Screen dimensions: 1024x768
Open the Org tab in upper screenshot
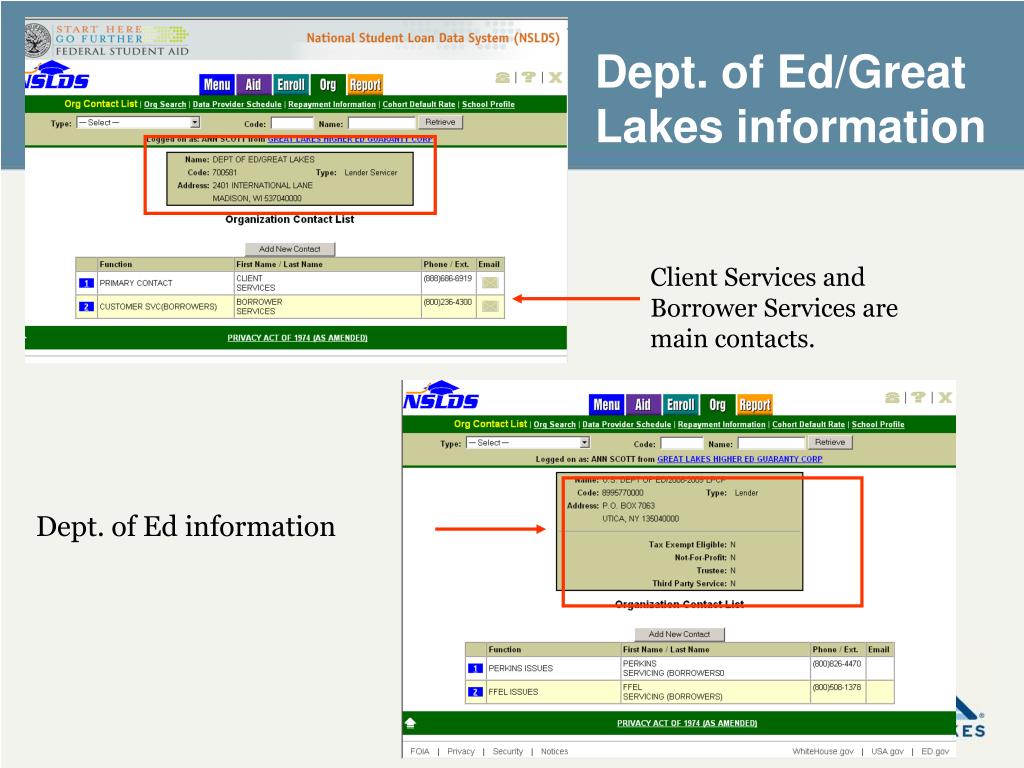pyautogui.click(x=328, y=84)
